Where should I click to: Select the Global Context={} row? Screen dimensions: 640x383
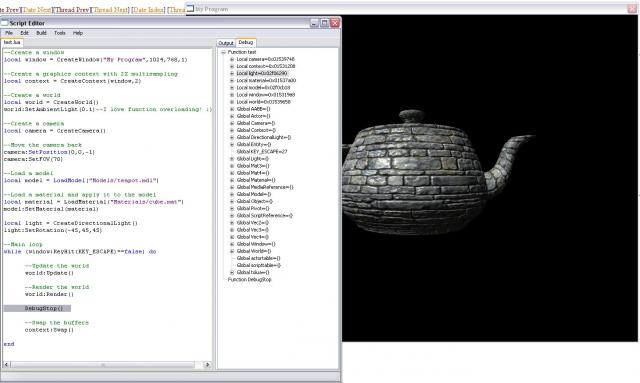[256, 130]
